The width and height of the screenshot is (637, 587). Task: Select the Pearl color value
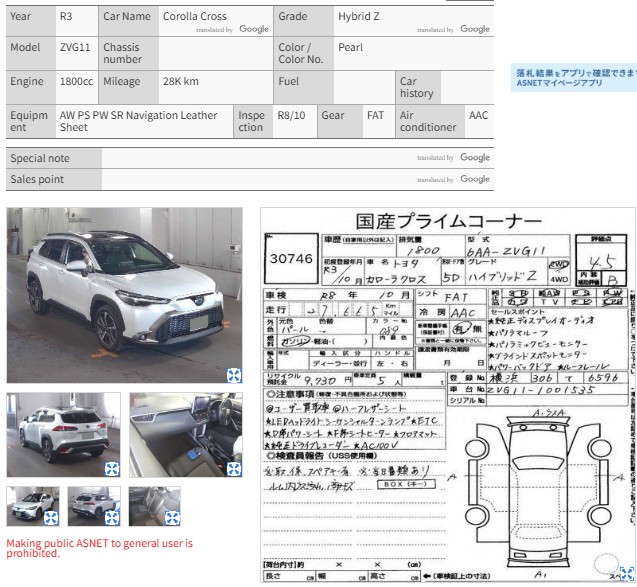(x=350, y=47)
